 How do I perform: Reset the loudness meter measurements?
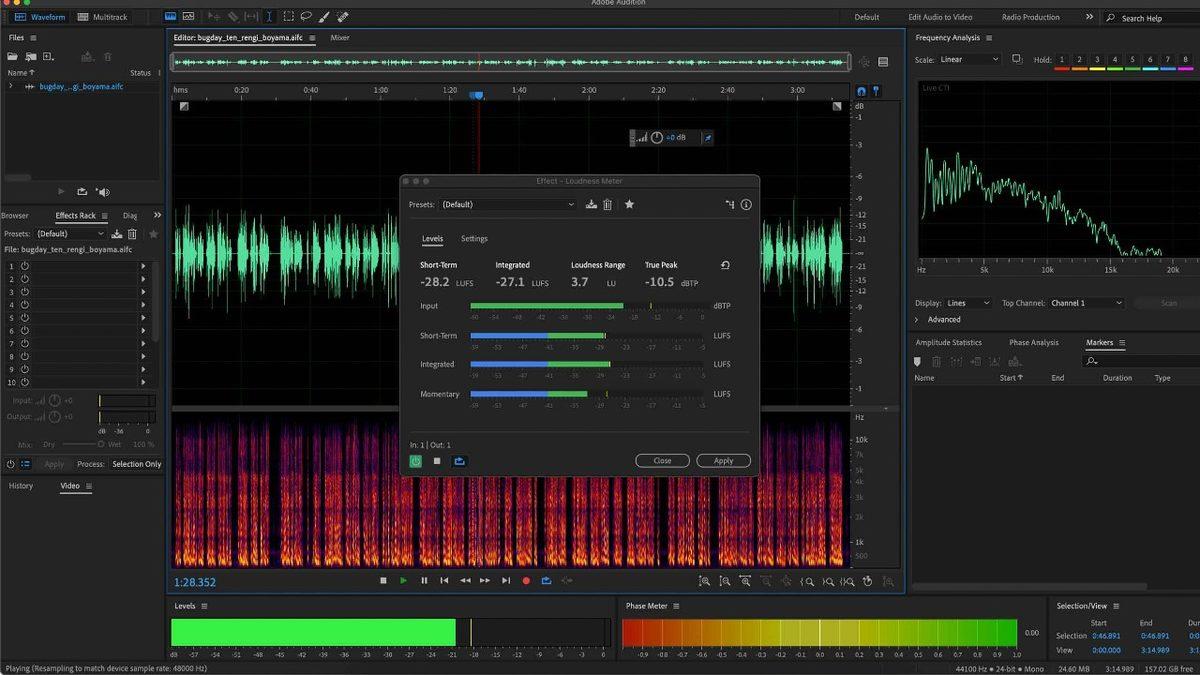pyautogui.click(x=725, y=266)
